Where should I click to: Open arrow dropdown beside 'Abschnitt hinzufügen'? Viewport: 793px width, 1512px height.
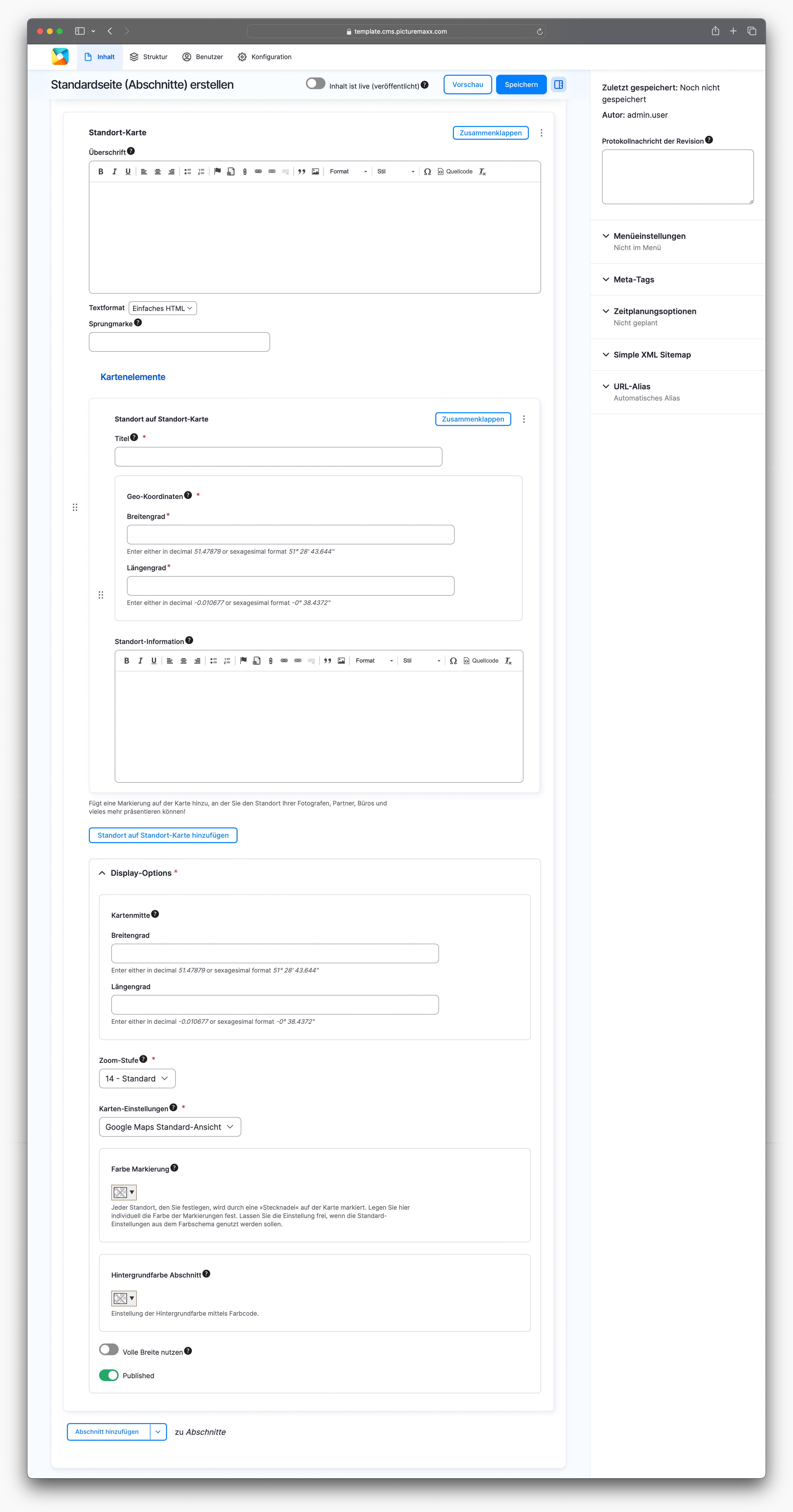pos(158,1432)
